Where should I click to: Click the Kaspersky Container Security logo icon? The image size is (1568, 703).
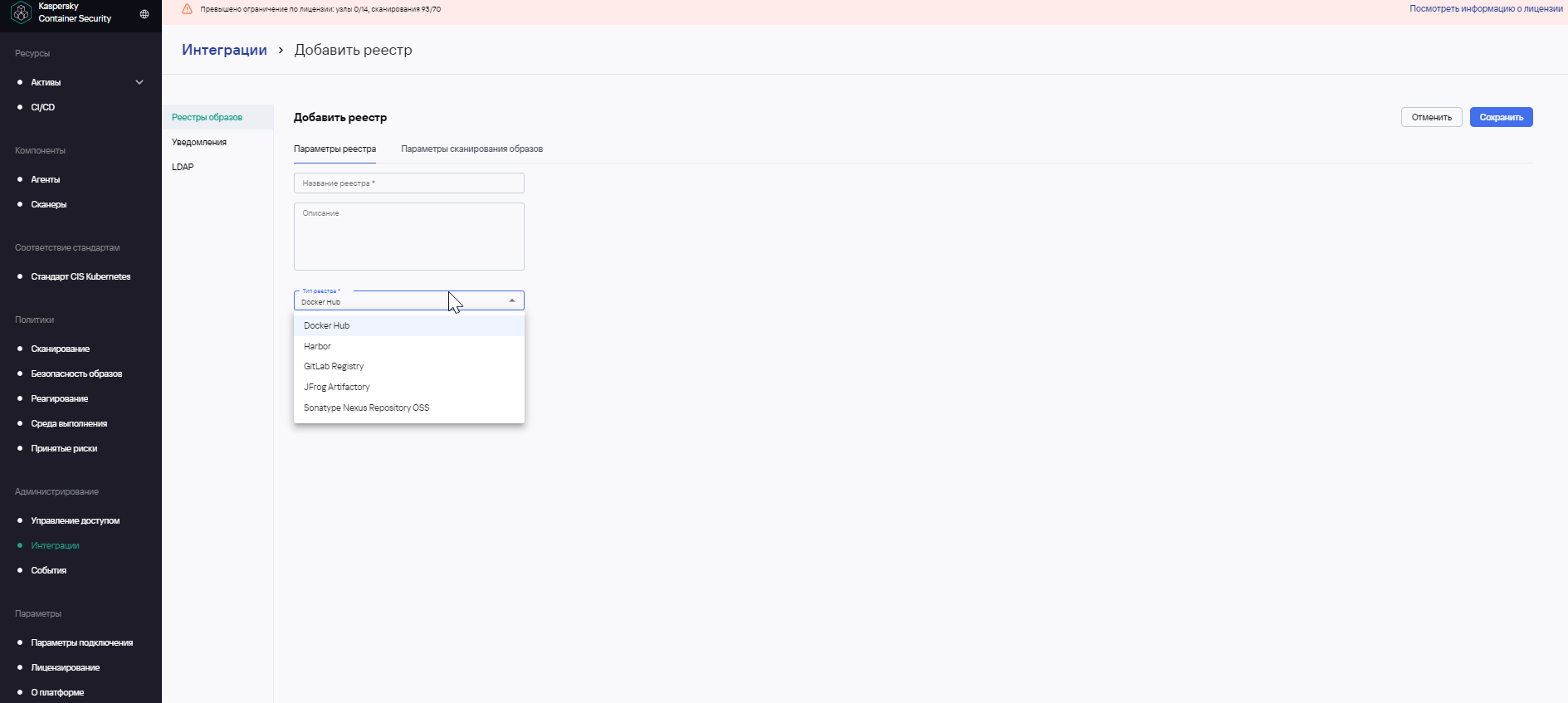click(21, 13)
